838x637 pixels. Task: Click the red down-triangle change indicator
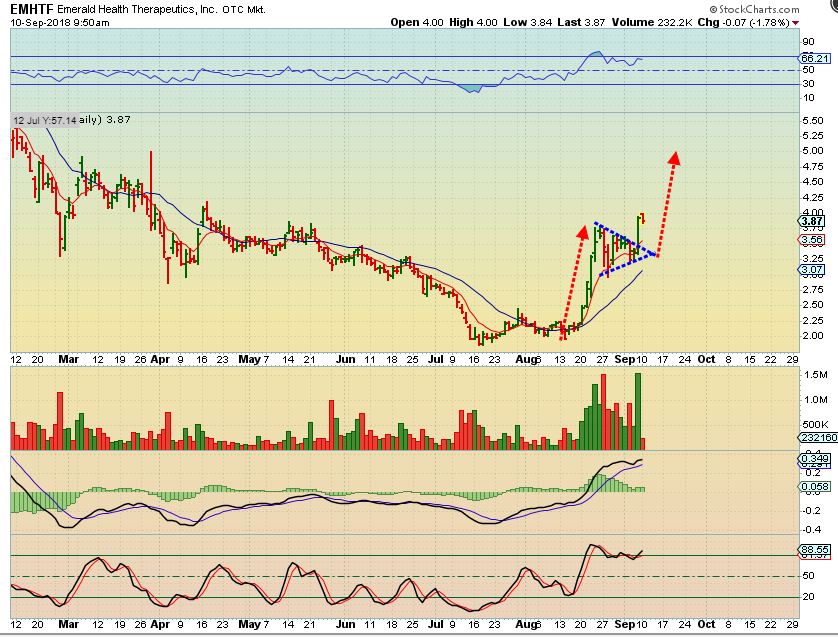796,23
